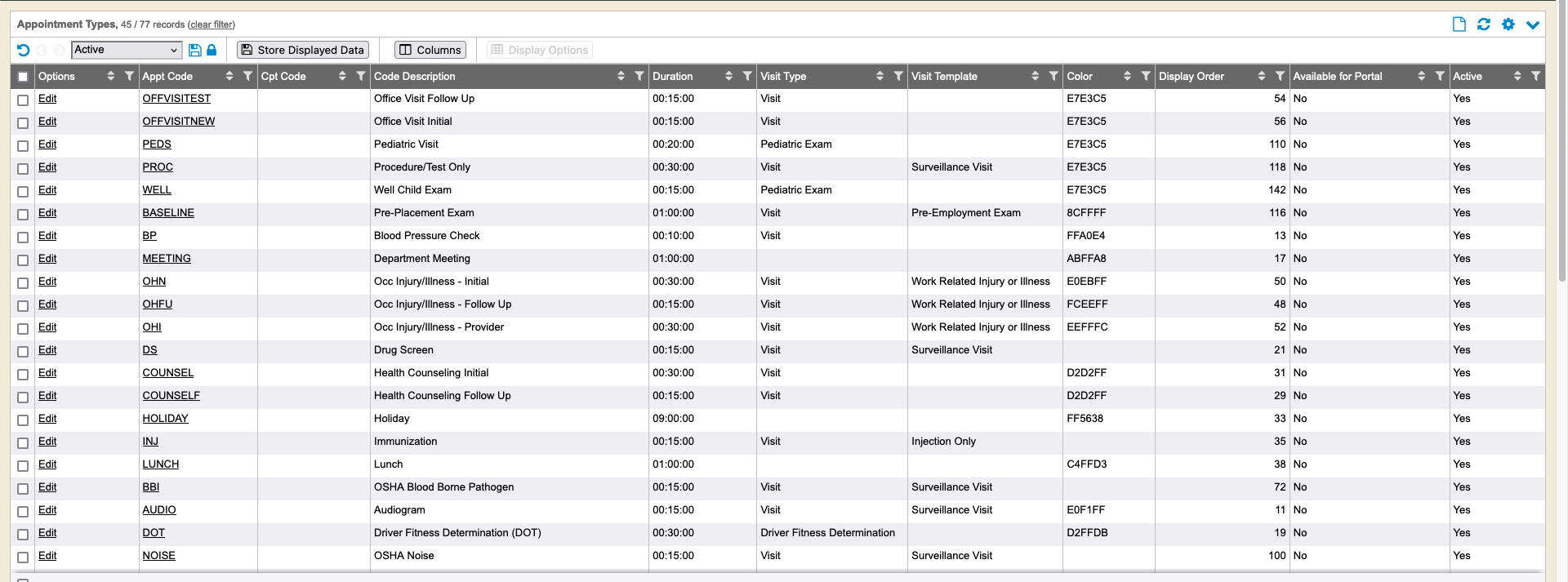
Task: Click the blue save filter icon
Action: pos(194,51)
